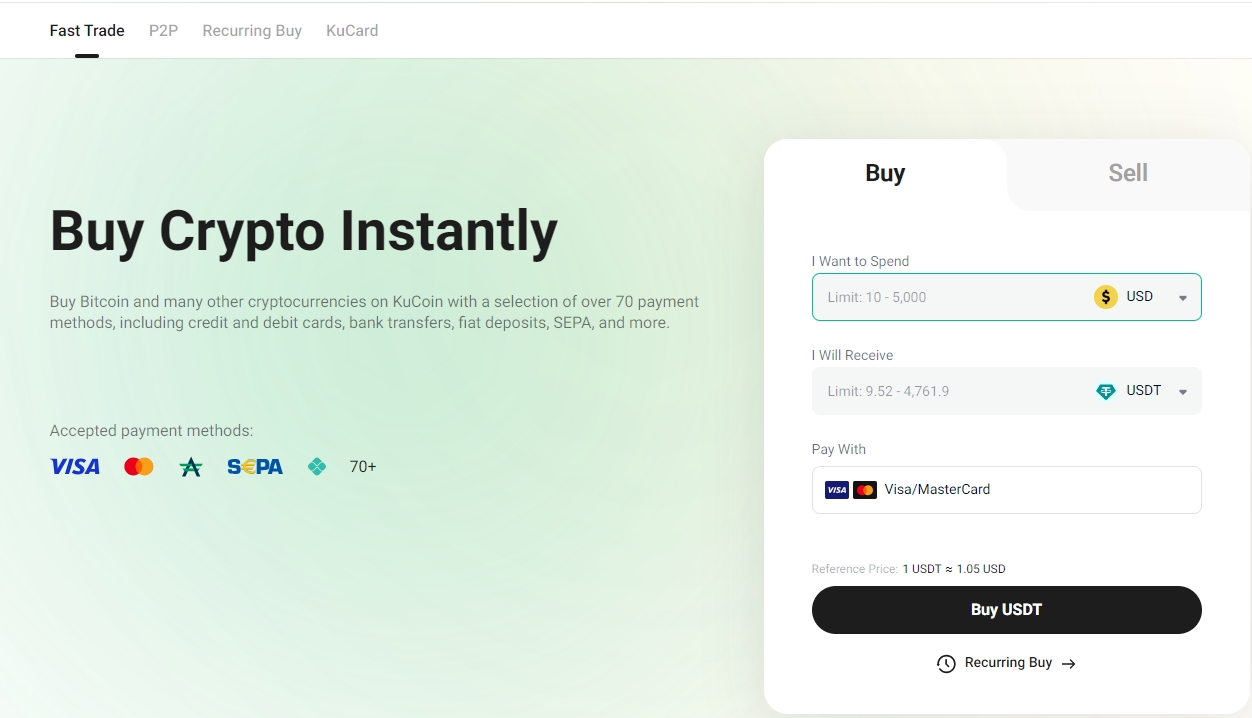Click the green USDT Tether icon

pos(1105,391)
